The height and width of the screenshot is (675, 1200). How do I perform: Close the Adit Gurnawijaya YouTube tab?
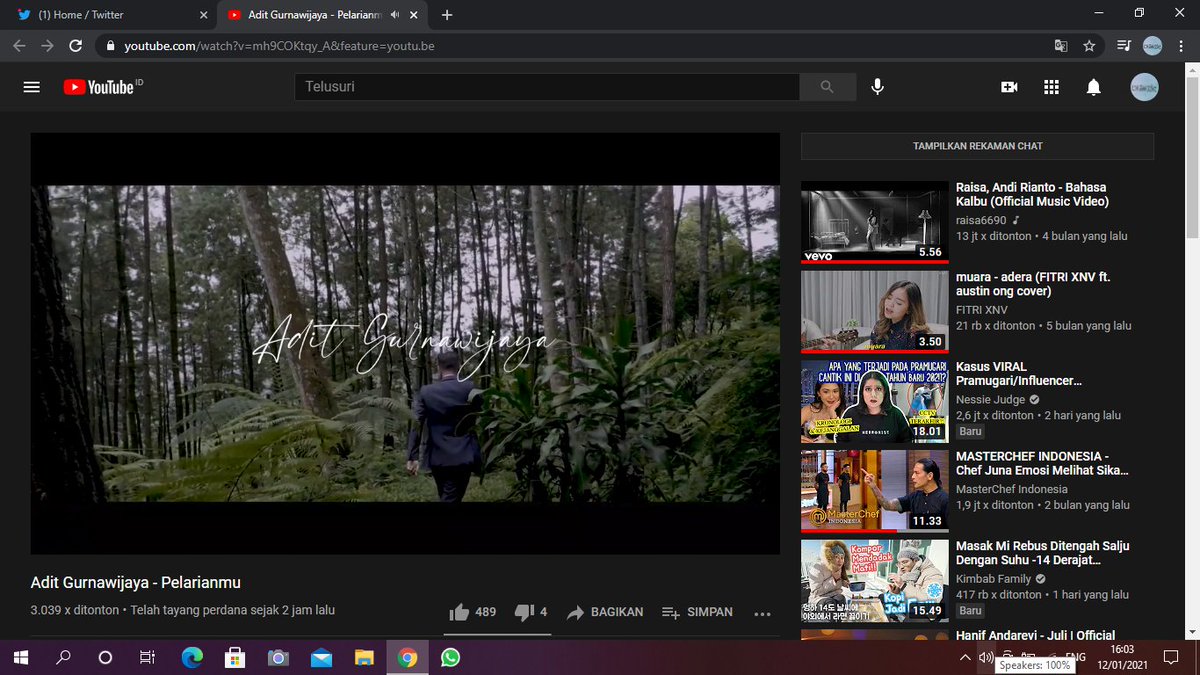(x=414, y=15)
